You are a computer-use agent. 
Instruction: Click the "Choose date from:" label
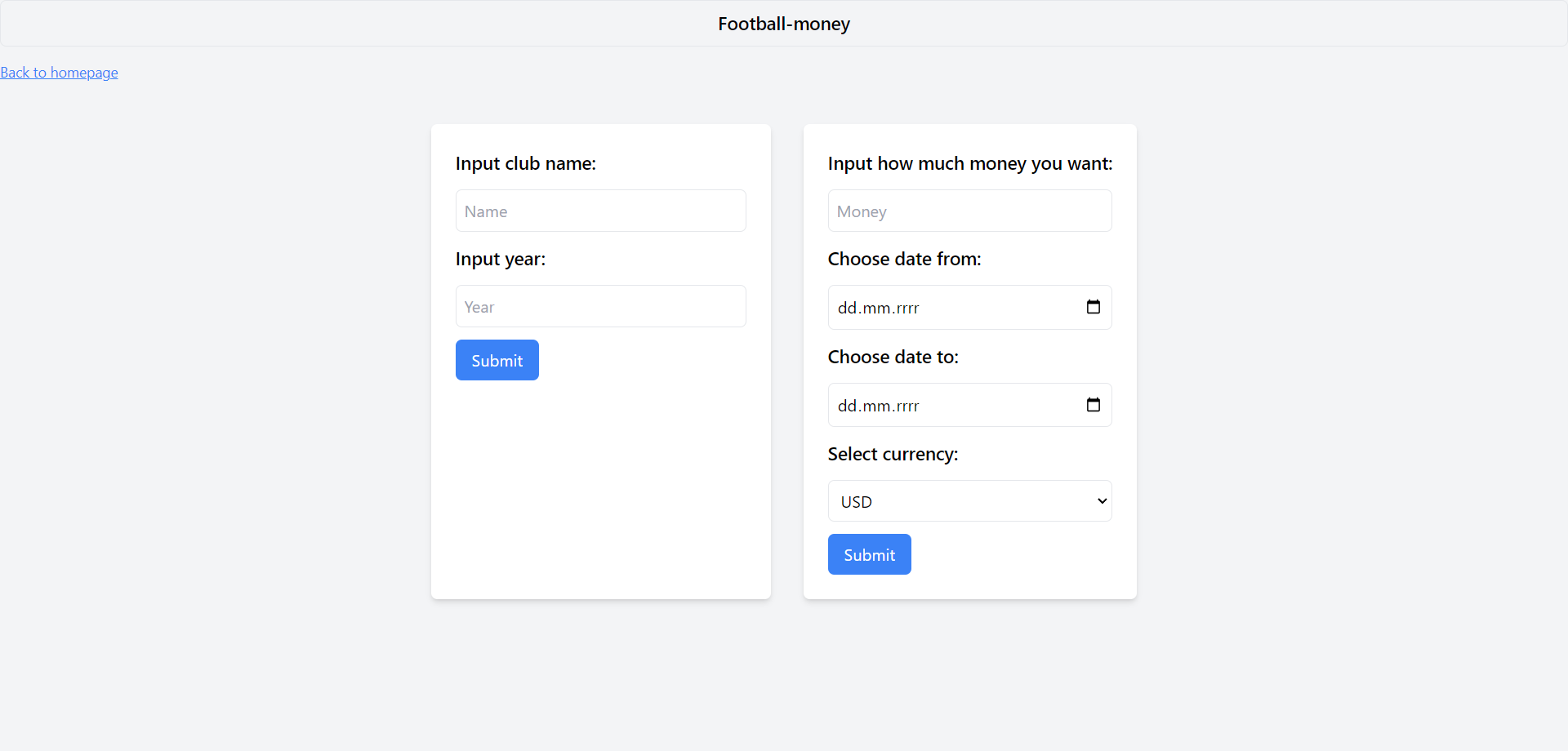point(904,259)
